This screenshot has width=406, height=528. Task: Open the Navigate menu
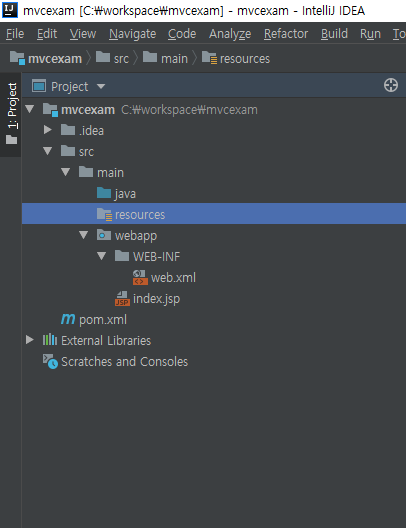point(132,34)
